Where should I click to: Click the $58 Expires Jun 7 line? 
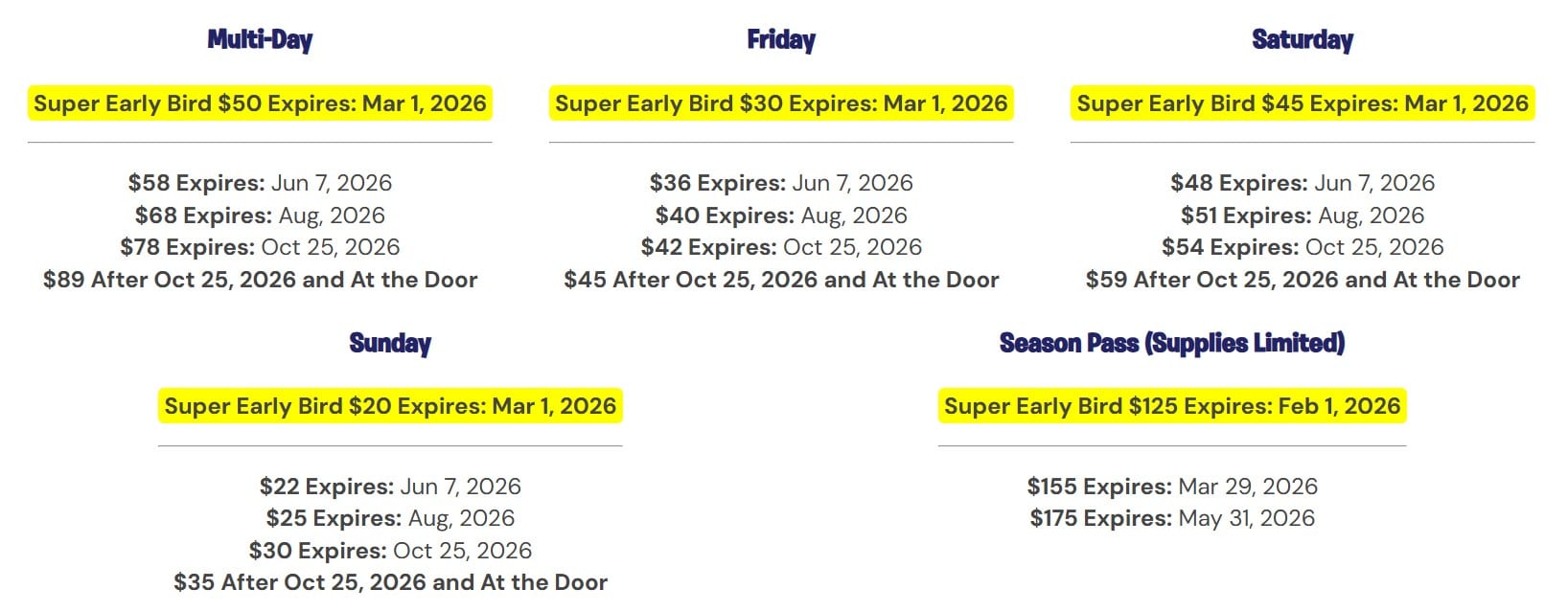[260, 183]
